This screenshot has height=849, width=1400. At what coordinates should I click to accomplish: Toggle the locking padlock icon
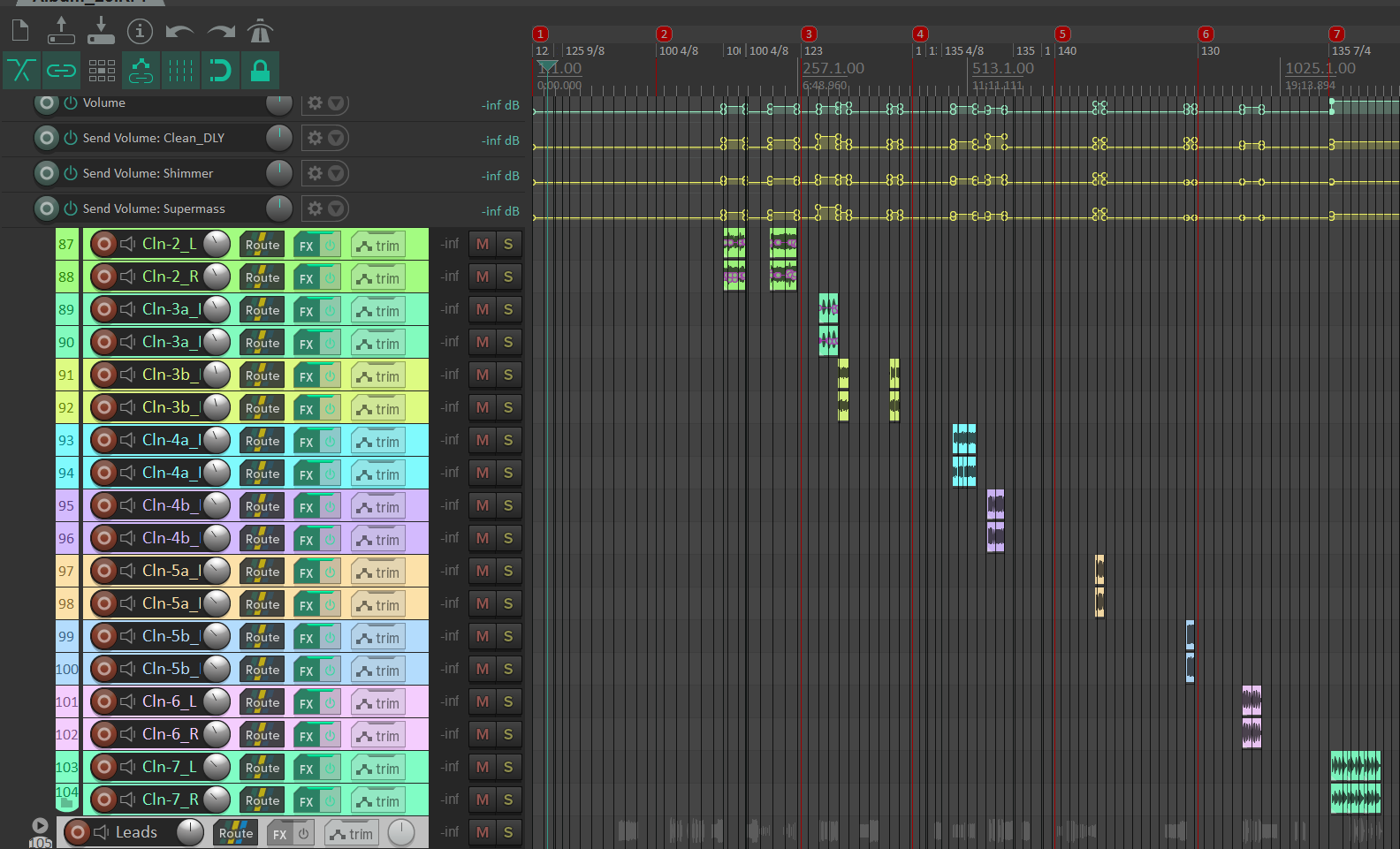click(260, 71)
